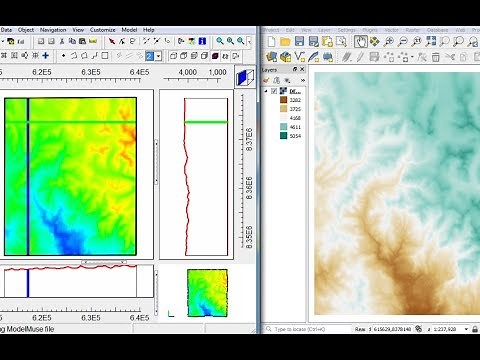The height and width of the screenshot is (360, 480).
Task: Click the small 3D model thumbnail view
Action: [207, 293]
